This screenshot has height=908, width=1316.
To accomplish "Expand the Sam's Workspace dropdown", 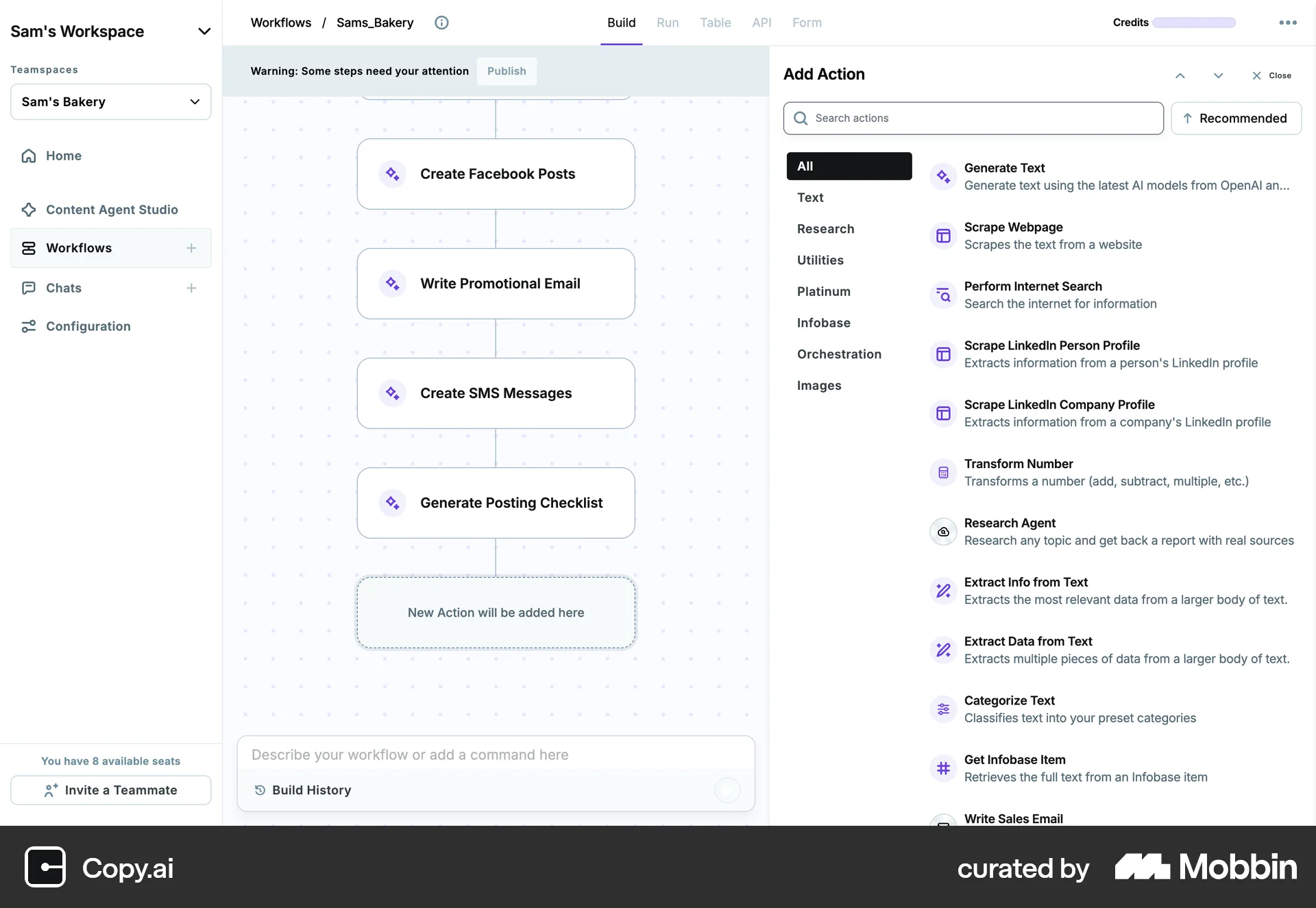I will click(x=204, y=31).
